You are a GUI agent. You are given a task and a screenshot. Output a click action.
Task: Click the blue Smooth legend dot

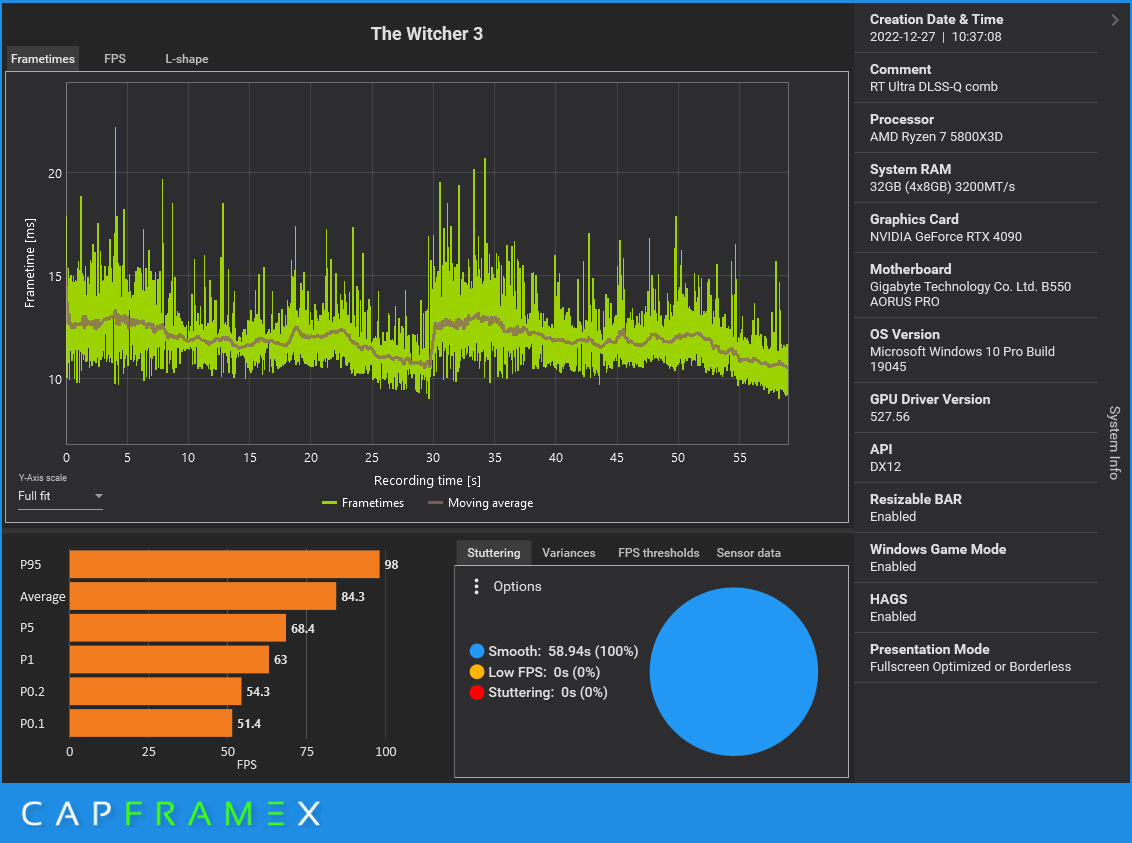[476, 651]
